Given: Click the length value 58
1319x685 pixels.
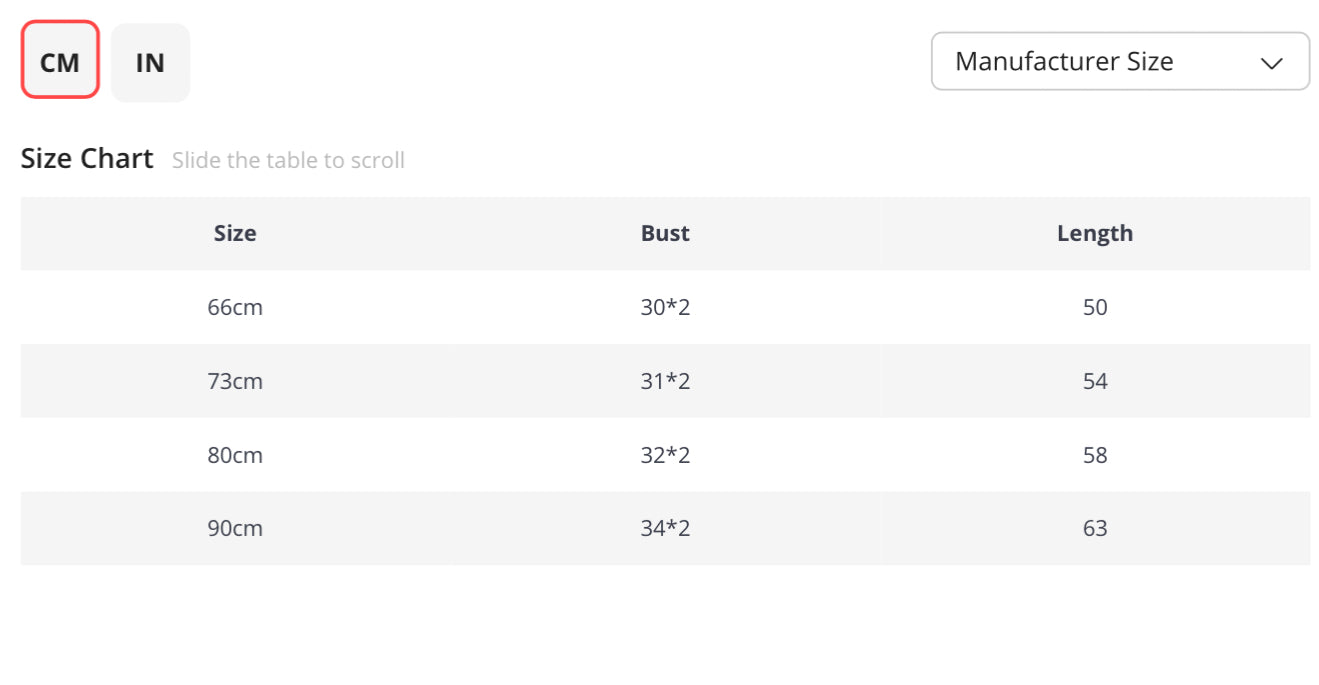Looking at the screenshot, I should [x=1095, y=455].
